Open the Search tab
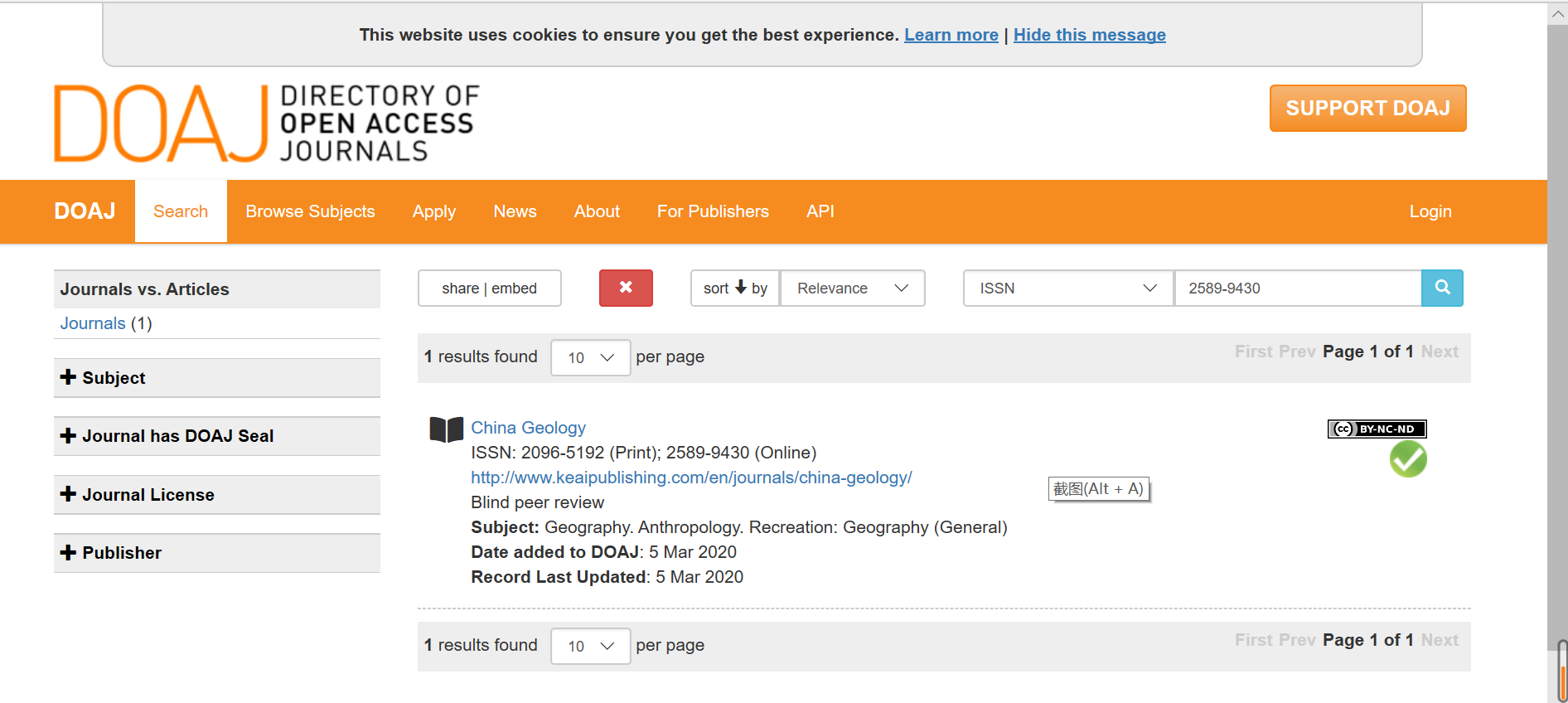 click(x=181, y=211)
